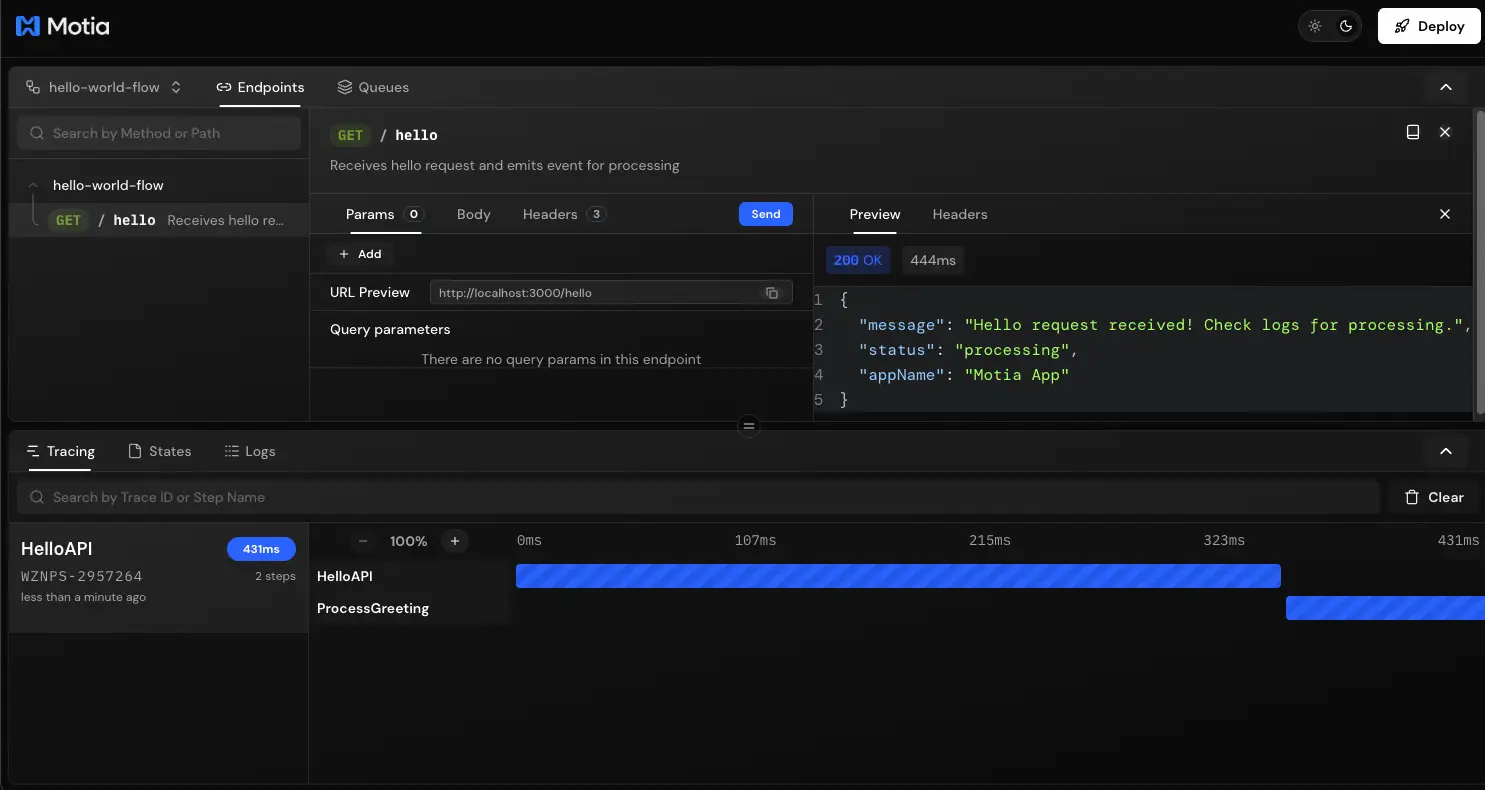The image size is (1485, 790).
Task: Focus the Search by Trace ID field
Action: point(699,497)
